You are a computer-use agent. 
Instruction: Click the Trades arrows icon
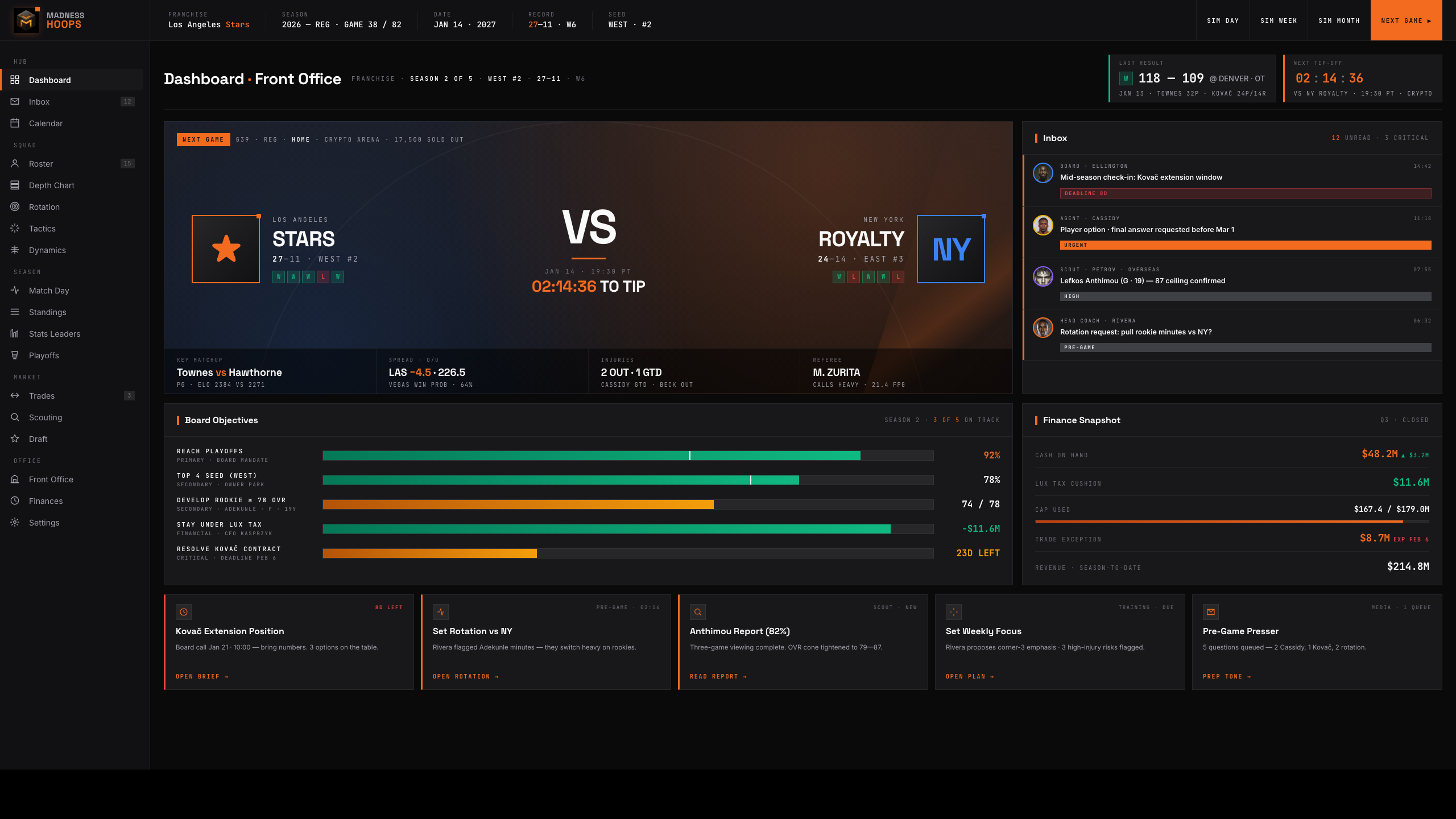tap(15, 395)
